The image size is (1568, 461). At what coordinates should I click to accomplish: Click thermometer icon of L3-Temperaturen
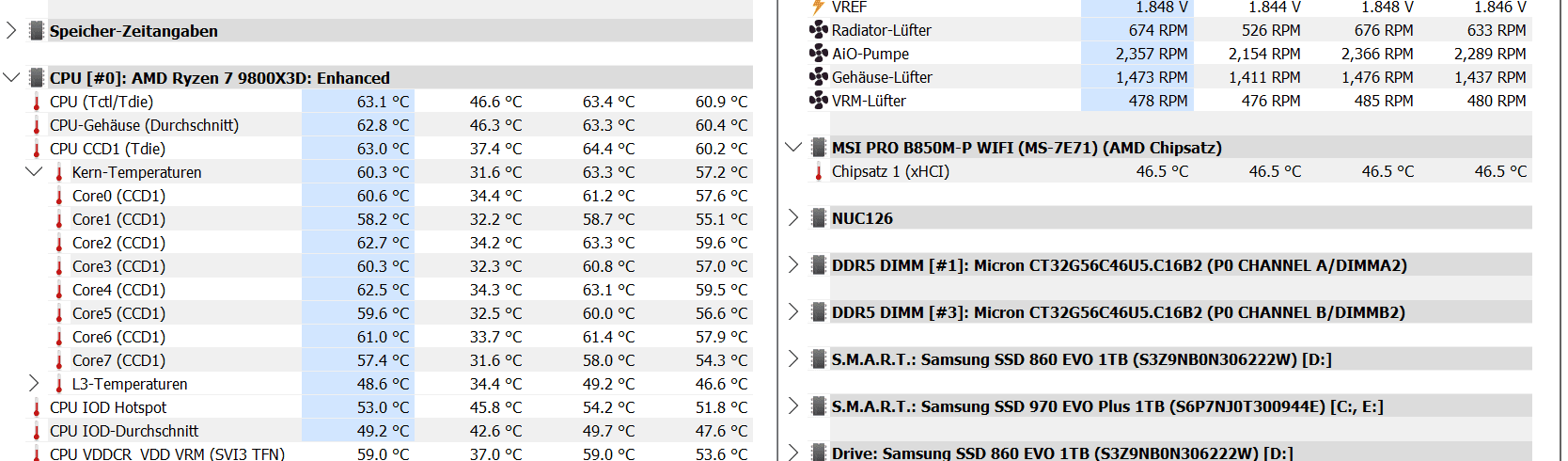tap(59, 384)
